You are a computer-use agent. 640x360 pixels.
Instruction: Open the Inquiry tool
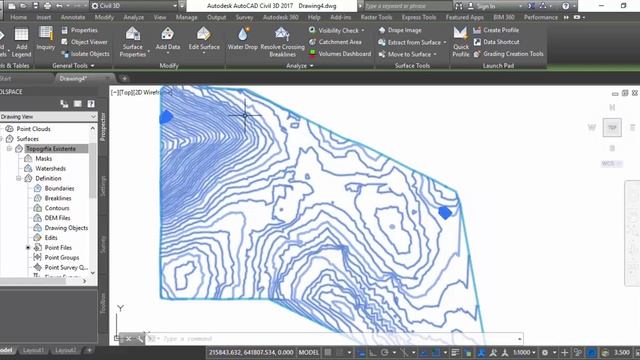click(x=45, y=39)
